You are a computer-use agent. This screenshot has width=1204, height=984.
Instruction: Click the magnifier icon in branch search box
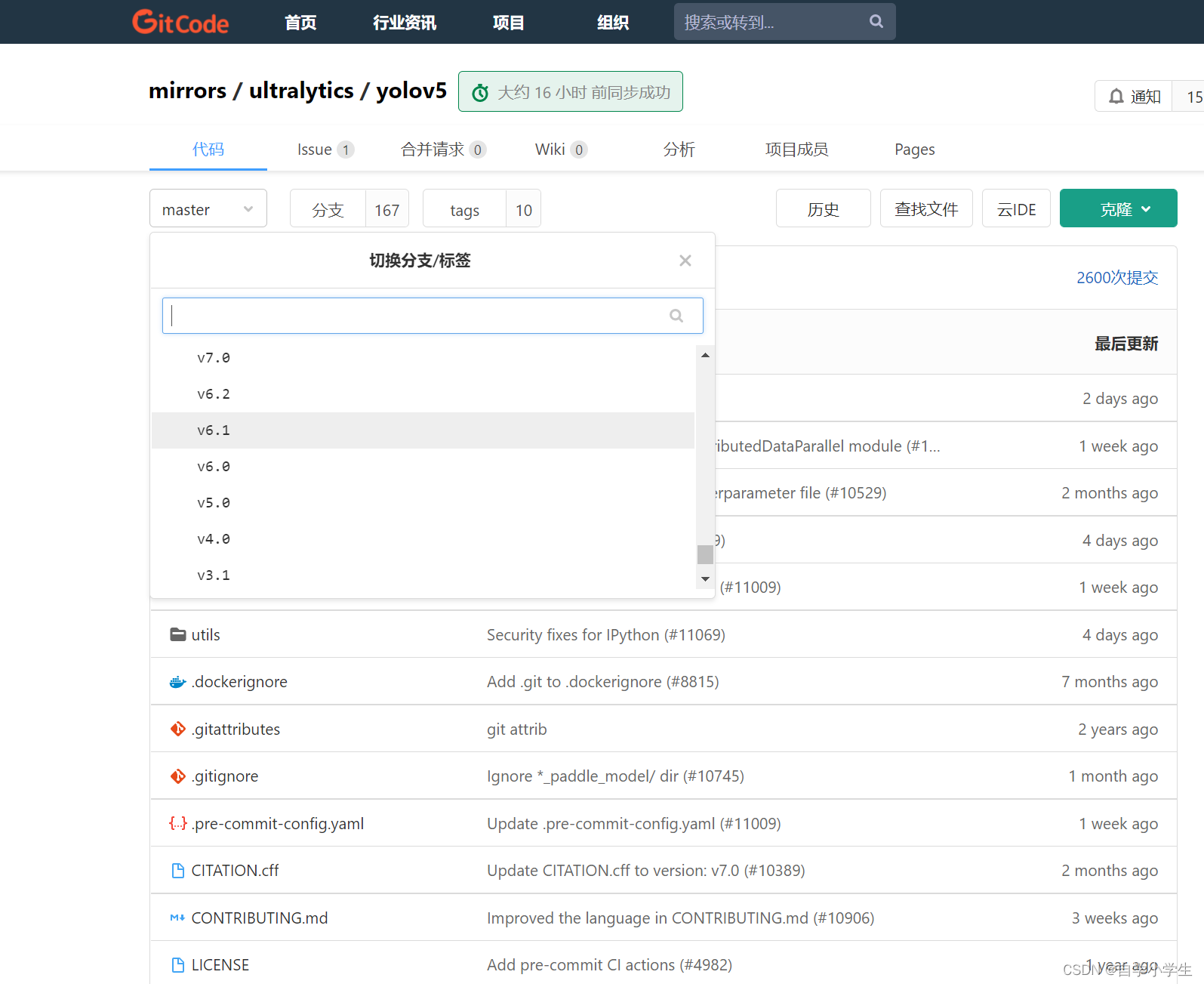pos(676,316)
